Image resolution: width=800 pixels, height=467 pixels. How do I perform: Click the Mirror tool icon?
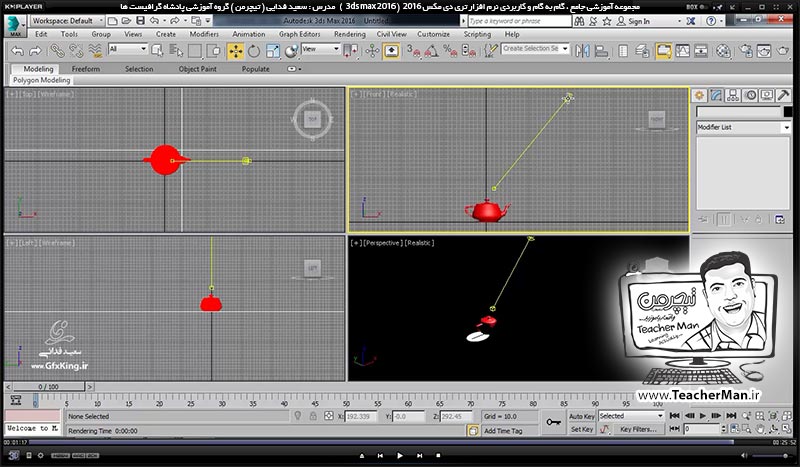pos(582,51)
